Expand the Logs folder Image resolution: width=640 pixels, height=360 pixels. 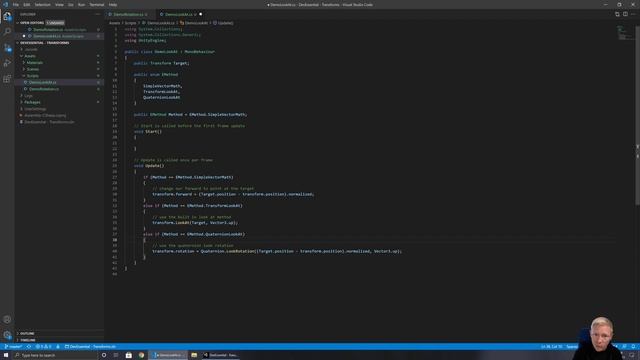tap(28, 96)
